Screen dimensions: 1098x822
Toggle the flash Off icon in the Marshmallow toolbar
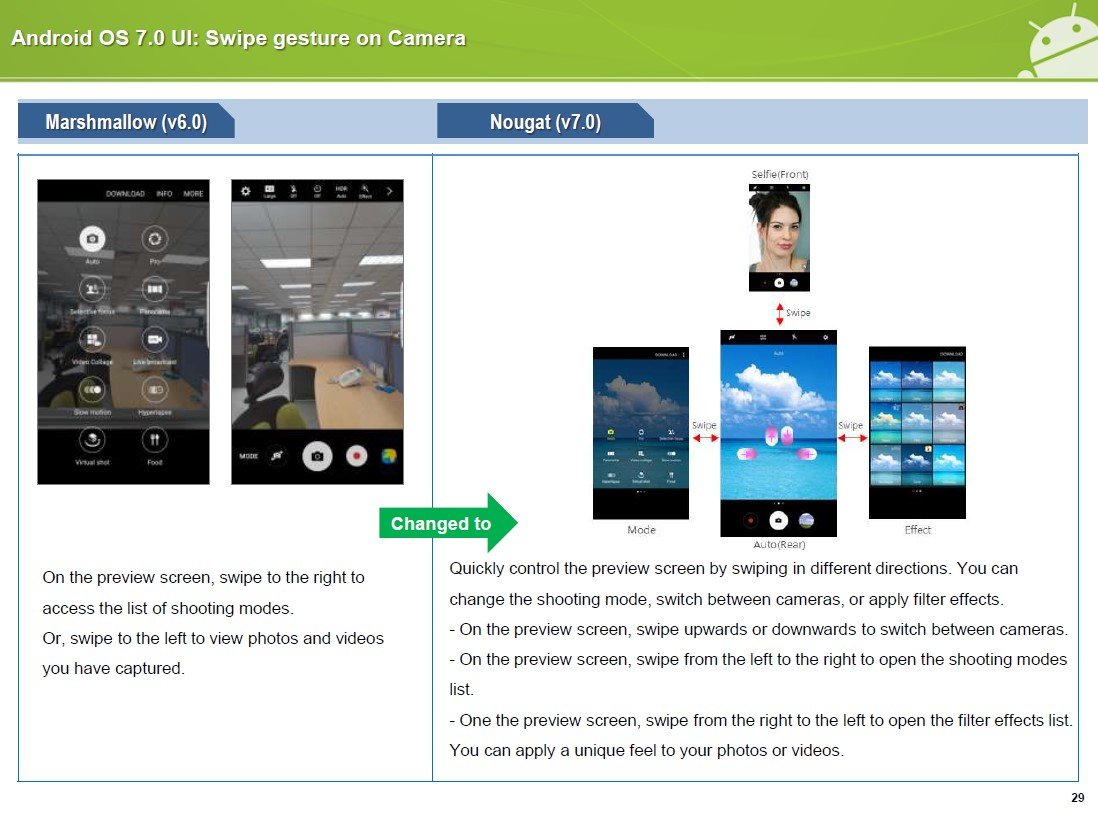tap(293, 190)
